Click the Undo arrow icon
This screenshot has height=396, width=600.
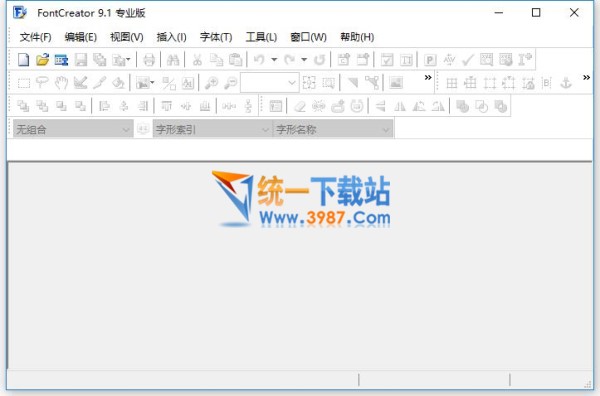259,60
